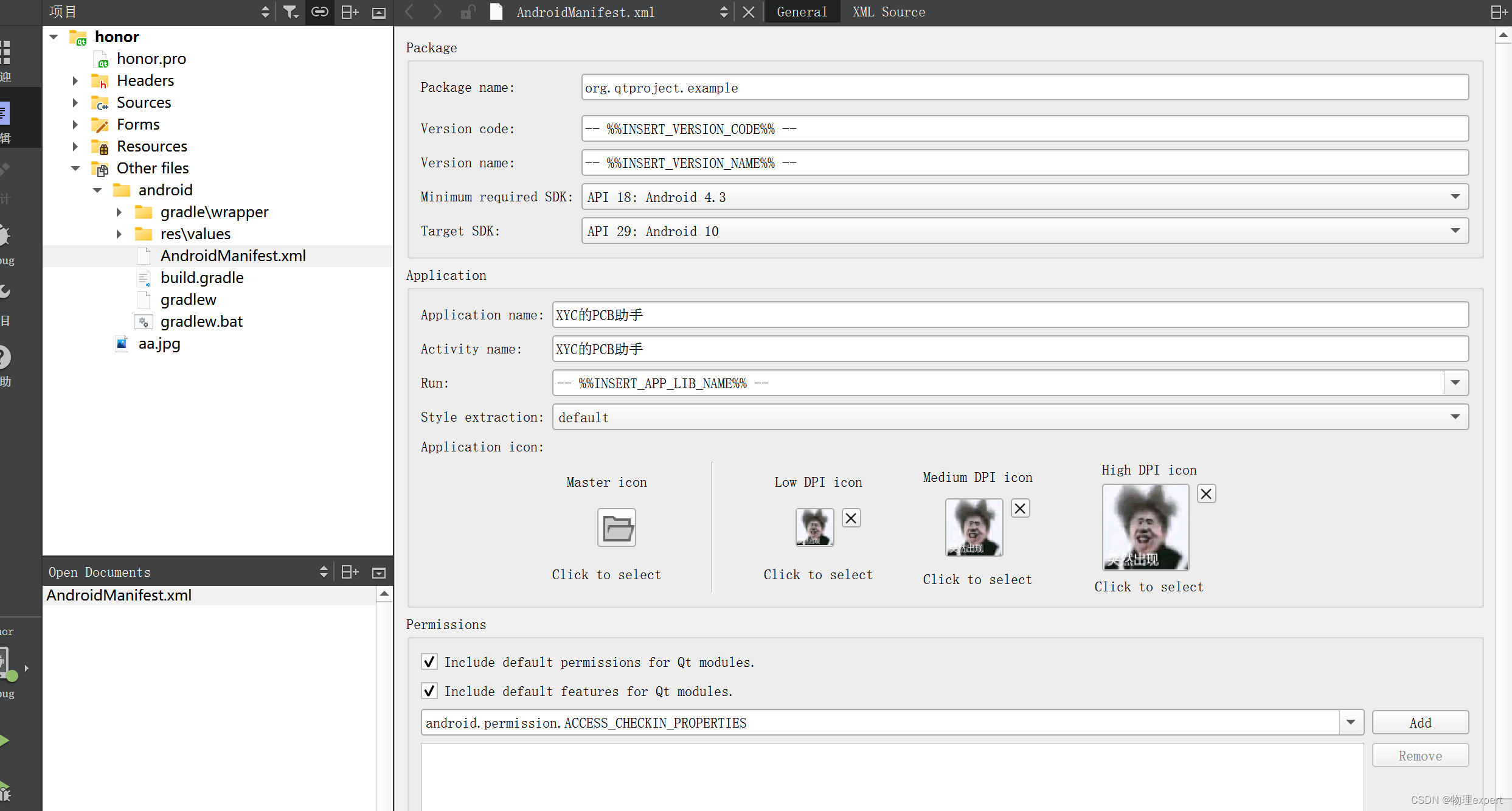Collapse the honor project tree node
Screen dimensions: 1512x811
54,37
